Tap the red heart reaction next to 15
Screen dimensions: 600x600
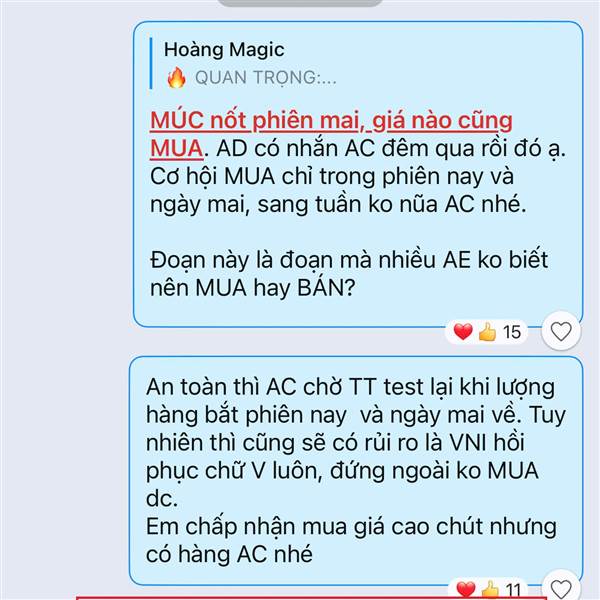(463, 331)
